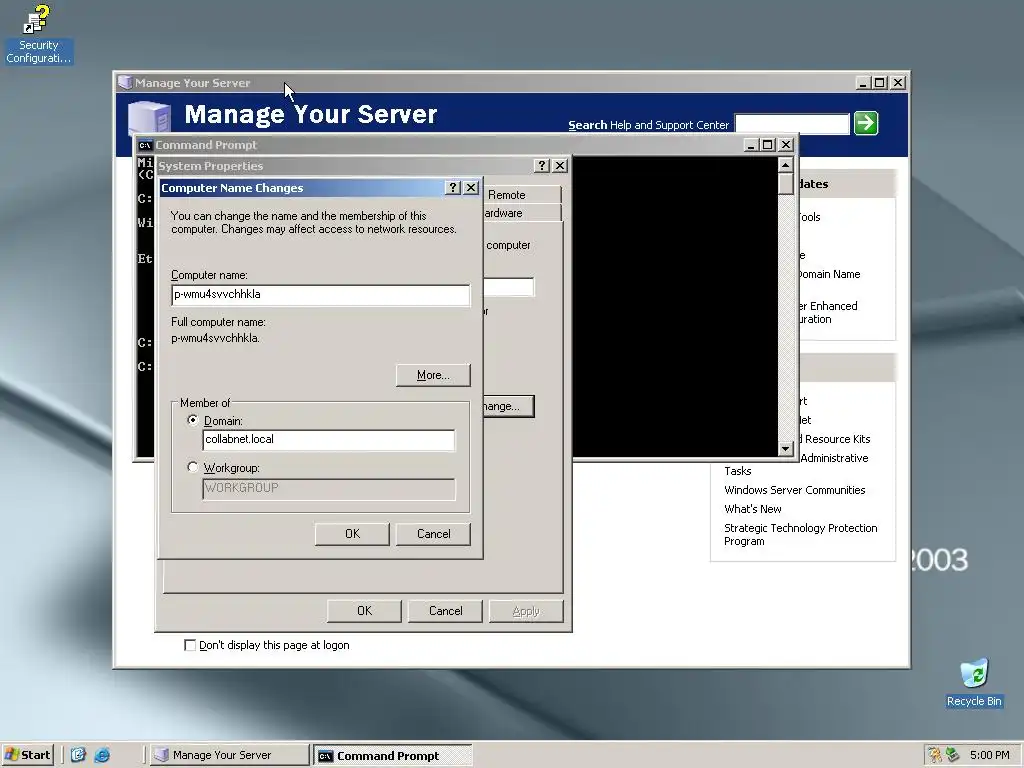Click the green search arrow button
The height and width of the screenshot is (768, 1024).
pos(866,123)
